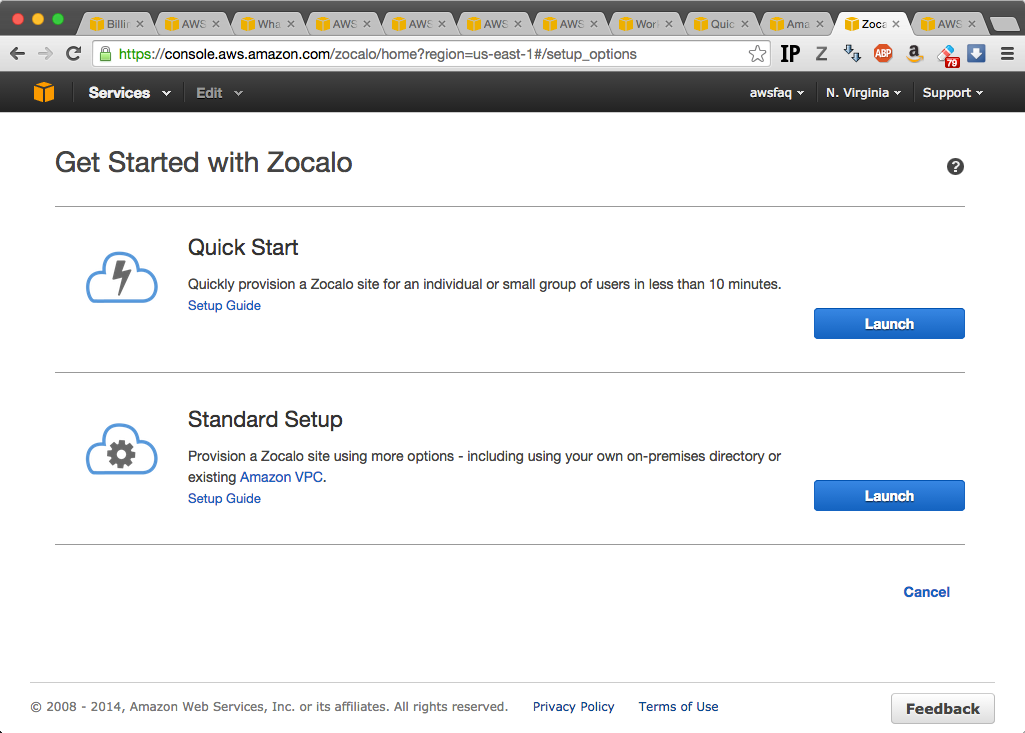Click the blue download-arrow extension icon
The width and height of the screenshot is (1025, 733).
pos(976,54)
